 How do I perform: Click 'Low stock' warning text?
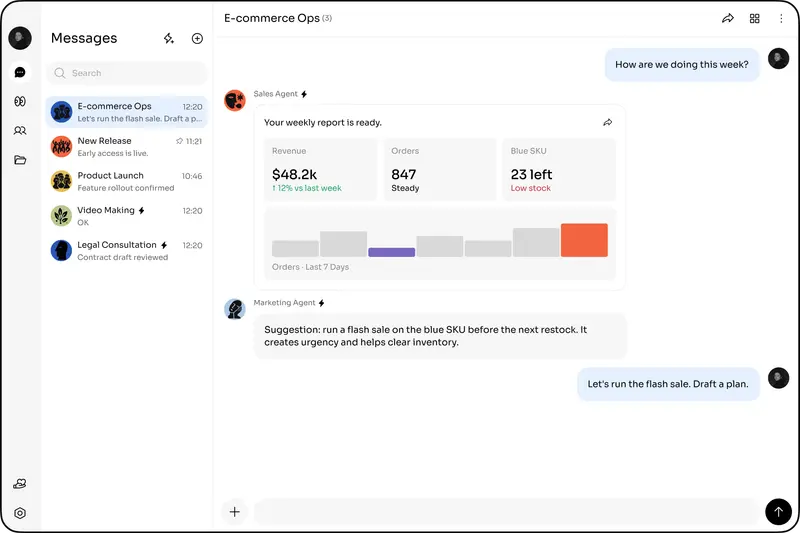click(531, 188)
